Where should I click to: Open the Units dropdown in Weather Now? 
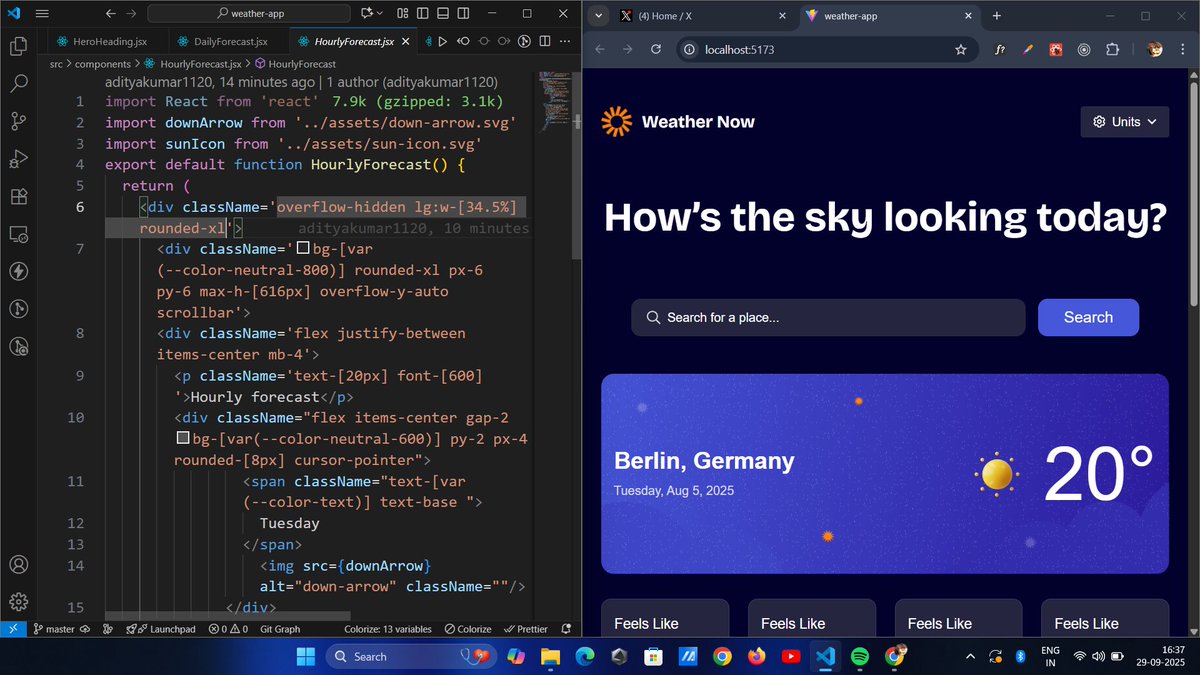coord(1124,121)
